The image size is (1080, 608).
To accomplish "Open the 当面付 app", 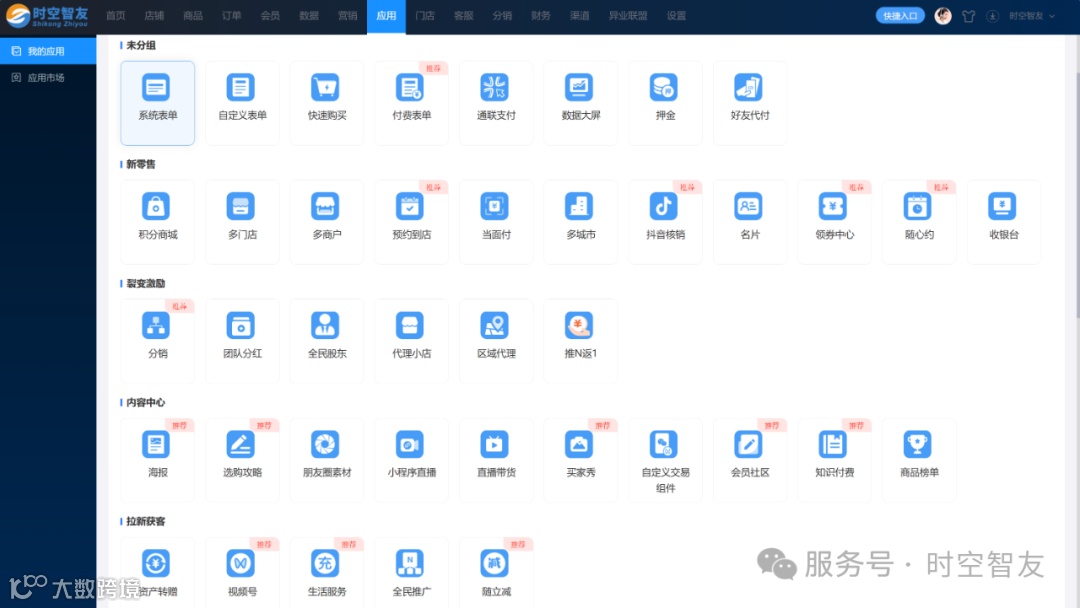I will click(496, 222).
